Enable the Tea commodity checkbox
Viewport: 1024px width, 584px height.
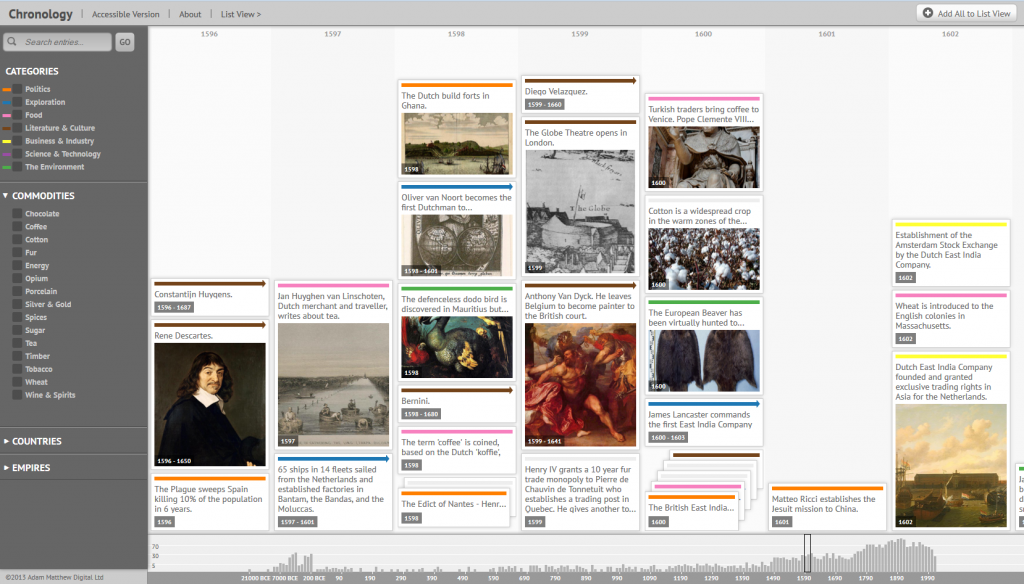18,343
